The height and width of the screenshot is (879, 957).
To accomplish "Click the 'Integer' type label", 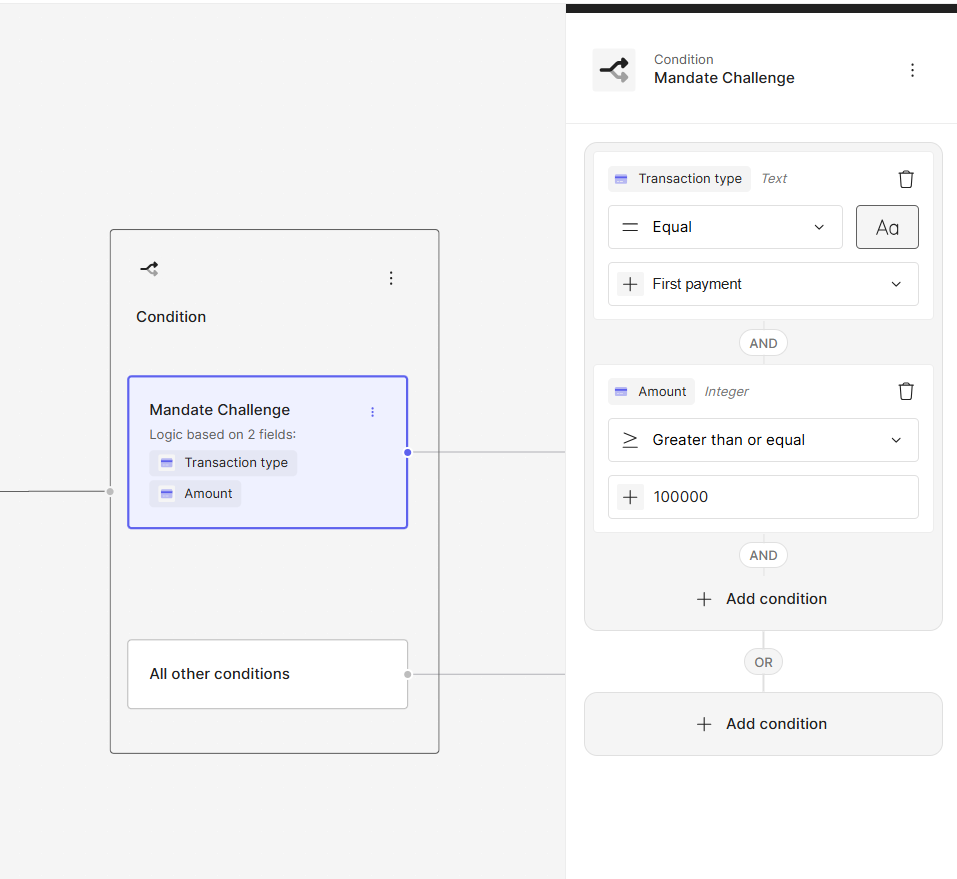I will pos(726,391).
